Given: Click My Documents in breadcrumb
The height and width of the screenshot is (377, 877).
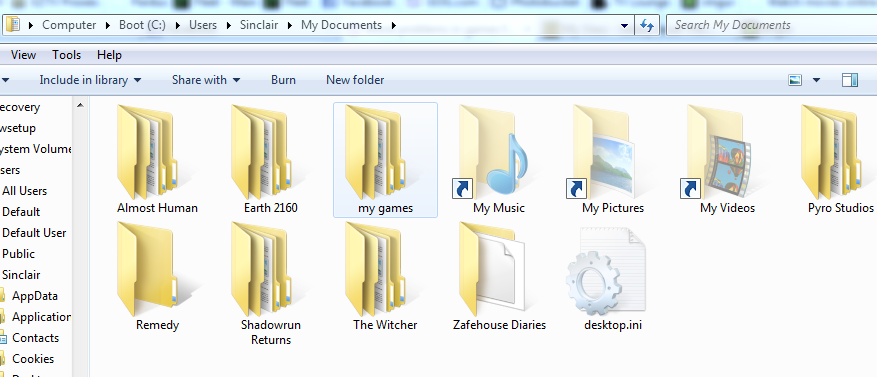Looking at the screenshot, I should (x=341, y=25).
